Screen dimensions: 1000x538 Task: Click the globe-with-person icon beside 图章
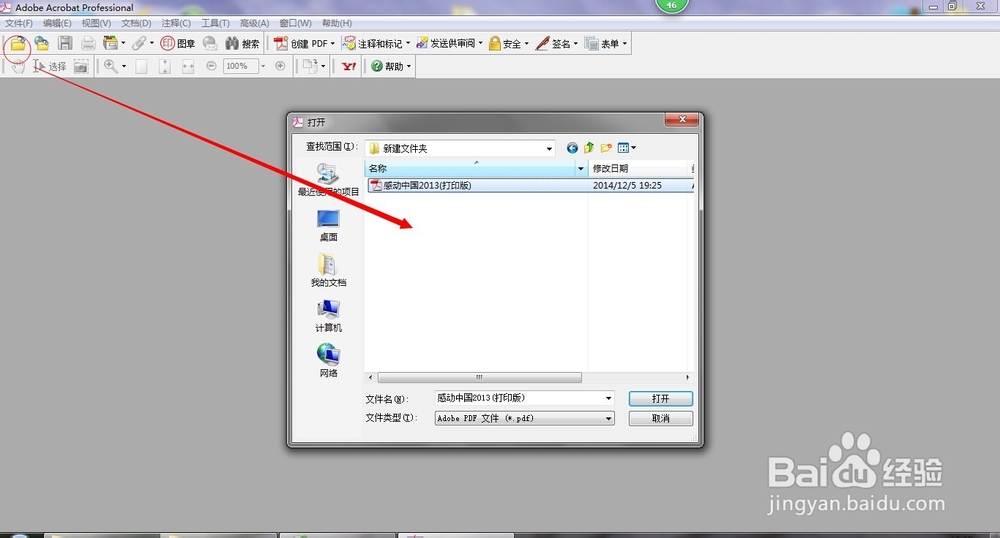pos(210,43)
